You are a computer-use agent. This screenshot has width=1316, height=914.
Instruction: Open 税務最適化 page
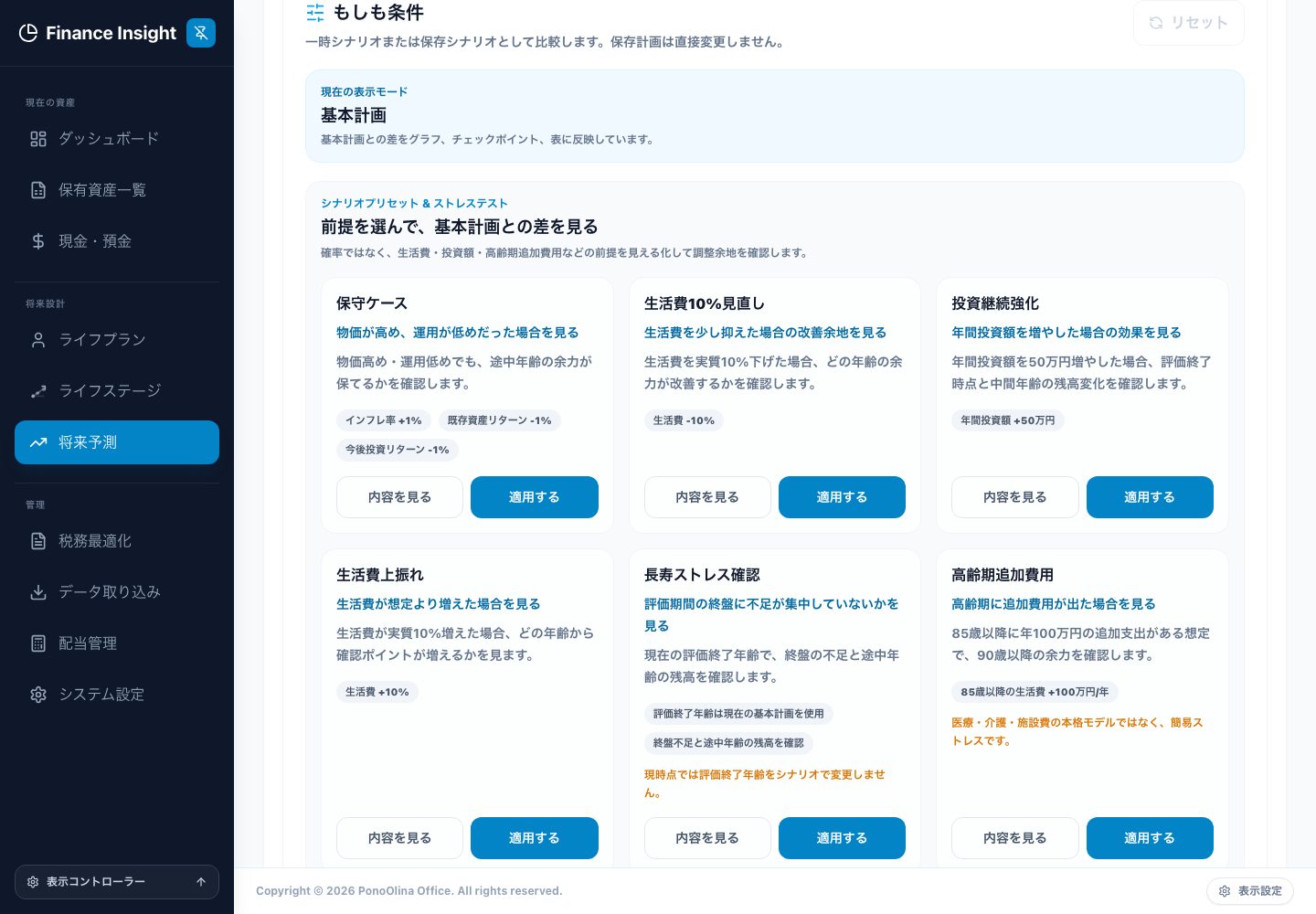click(117, 541)
